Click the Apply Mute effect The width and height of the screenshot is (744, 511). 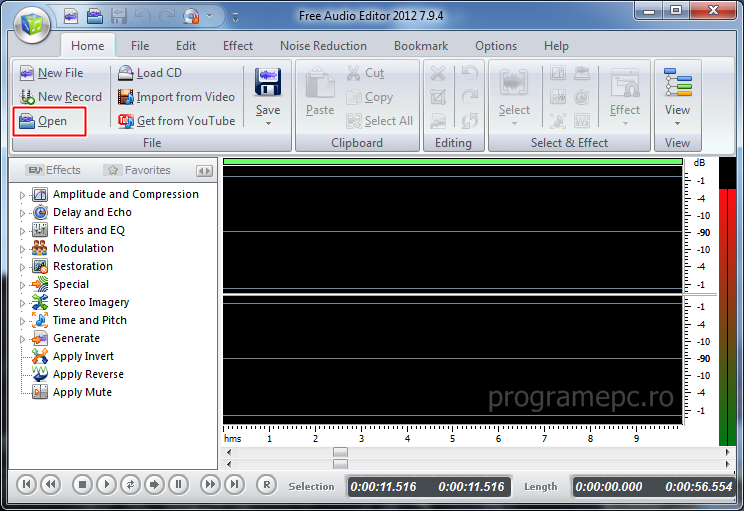click(82, 392)
